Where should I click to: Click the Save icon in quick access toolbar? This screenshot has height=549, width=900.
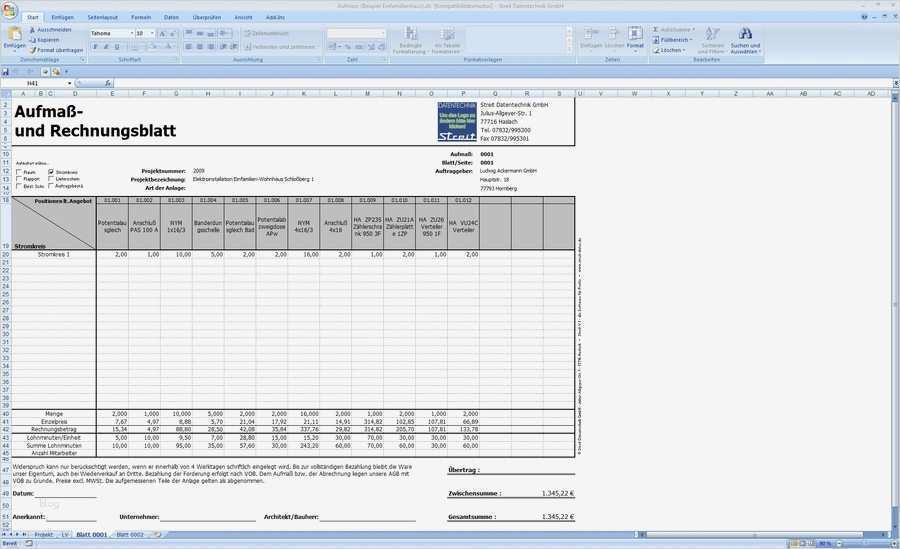(6, 72)
